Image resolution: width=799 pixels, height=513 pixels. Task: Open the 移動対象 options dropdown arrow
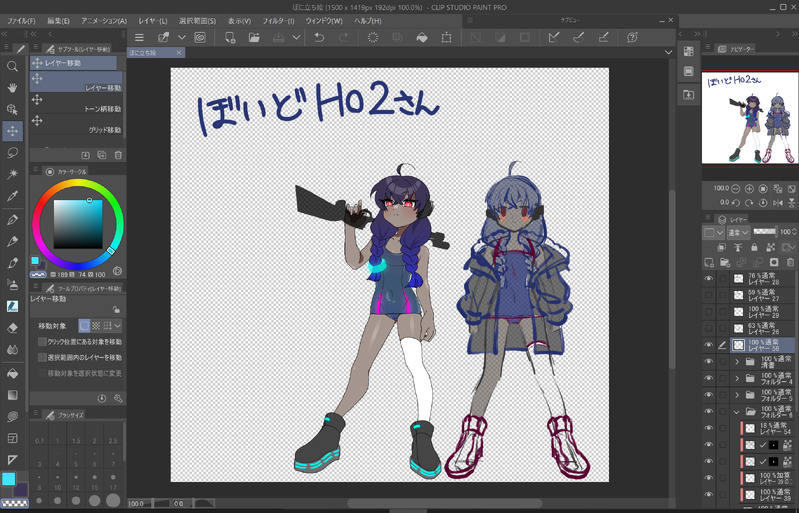pyautogui.click(x=118, y=325)
